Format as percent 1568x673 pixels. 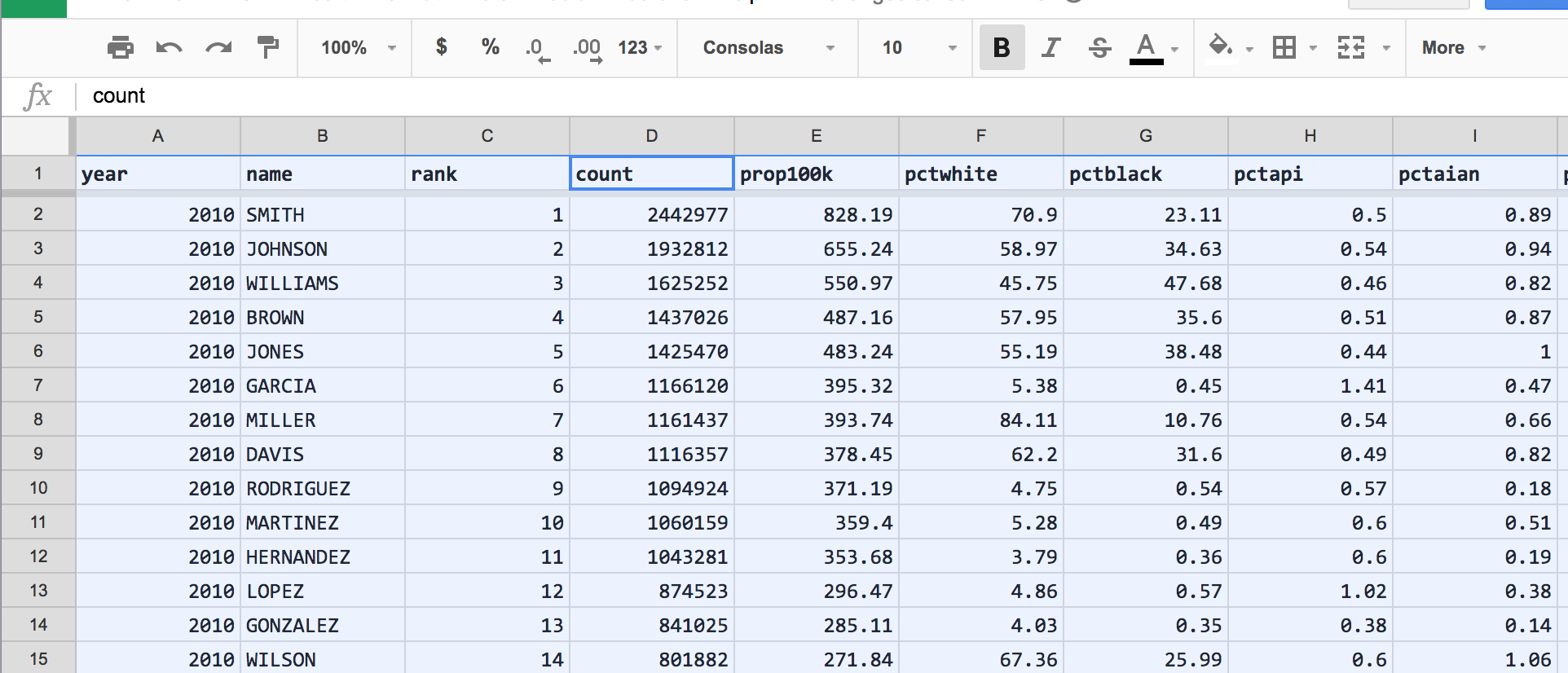[490, 47]
